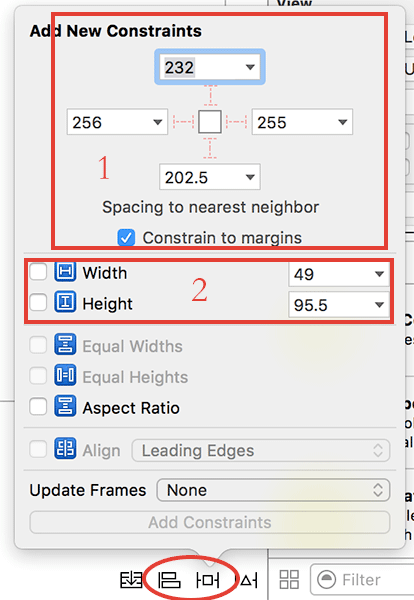The width and height of the screenshot is (414, 600).
Task: Toggle the left spacing strut beside the square
Action: pos(183,122)
